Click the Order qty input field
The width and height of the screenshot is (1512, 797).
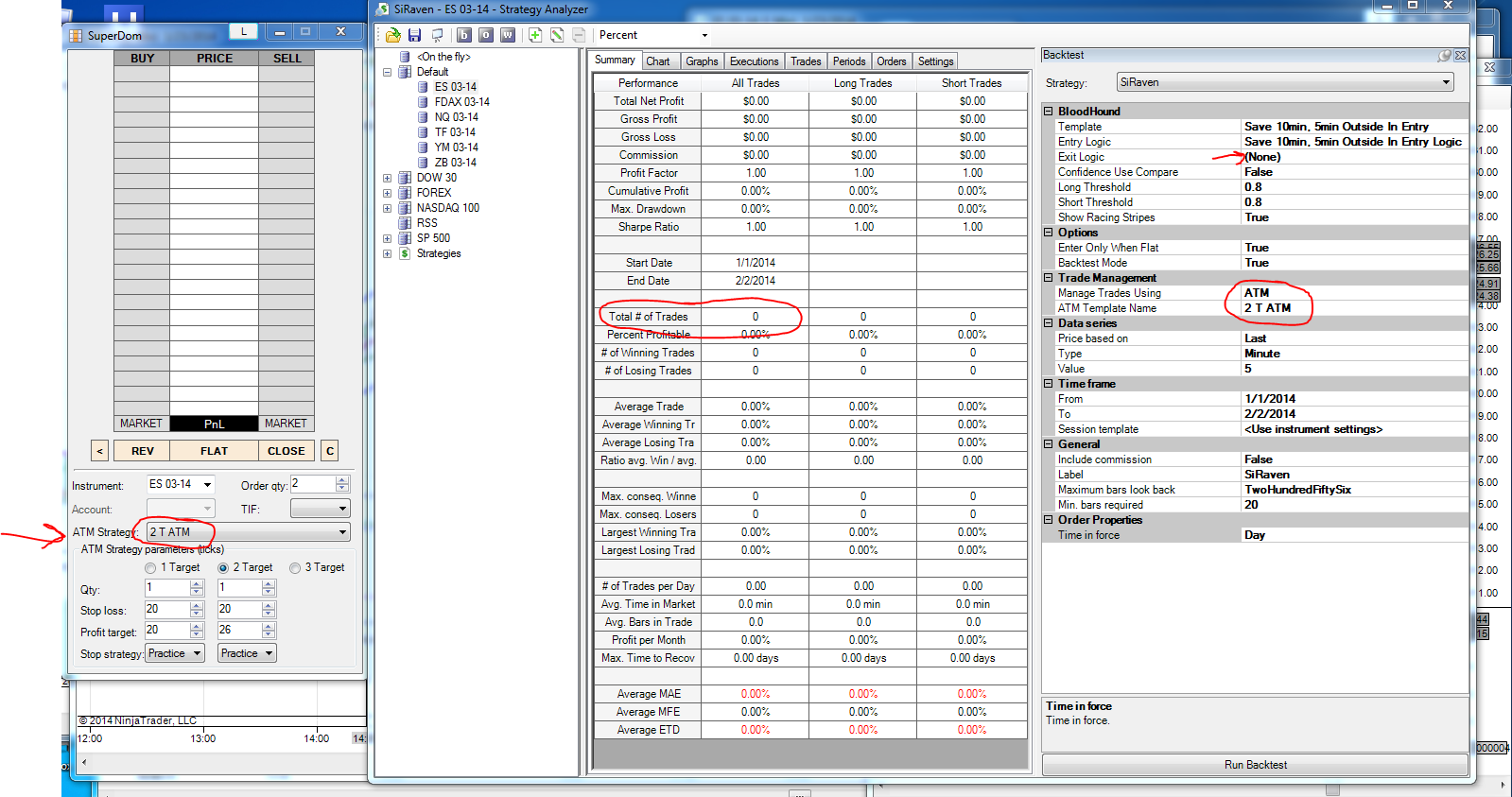tap(312, 484)
